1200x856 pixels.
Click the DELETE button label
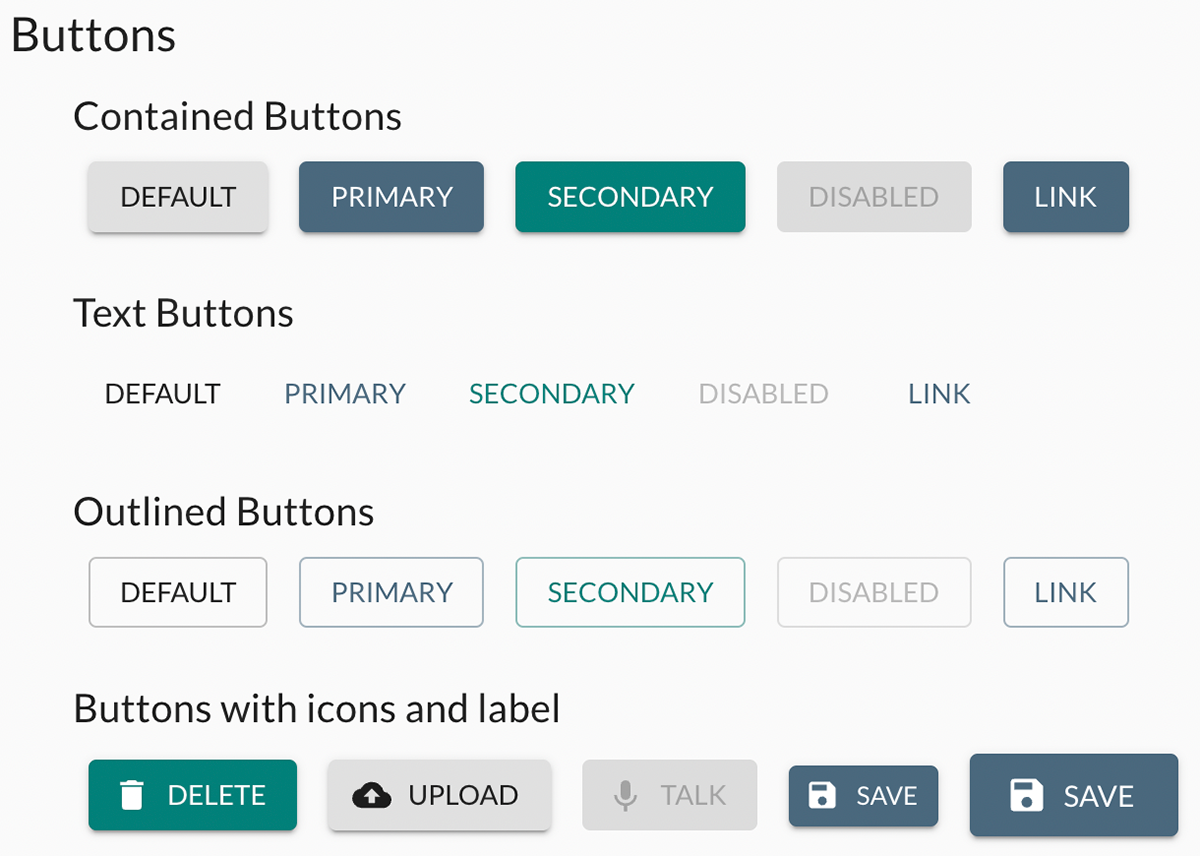click(216, 796)
